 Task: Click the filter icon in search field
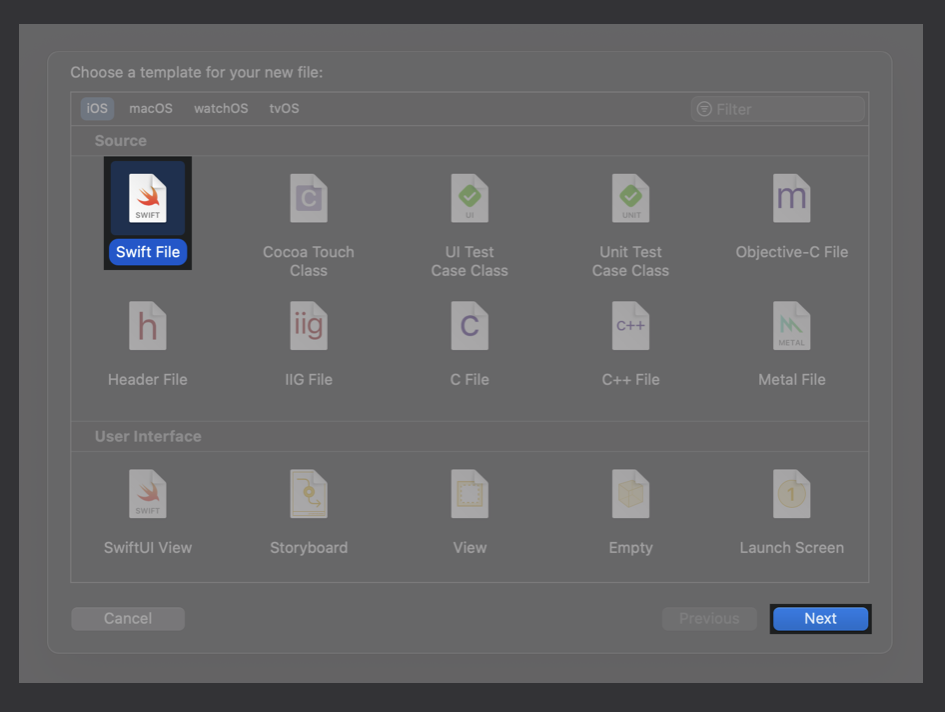coord(704,109)
